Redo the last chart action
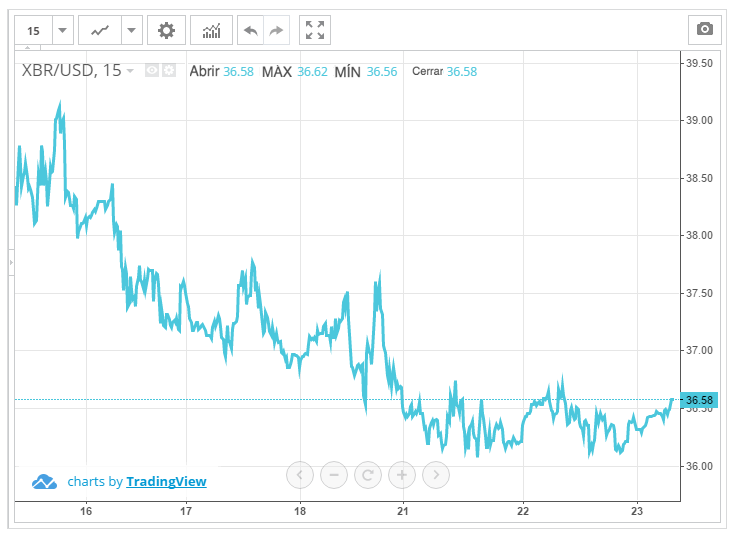Viewport: 744px width, 544px height. tap(277, 30)
